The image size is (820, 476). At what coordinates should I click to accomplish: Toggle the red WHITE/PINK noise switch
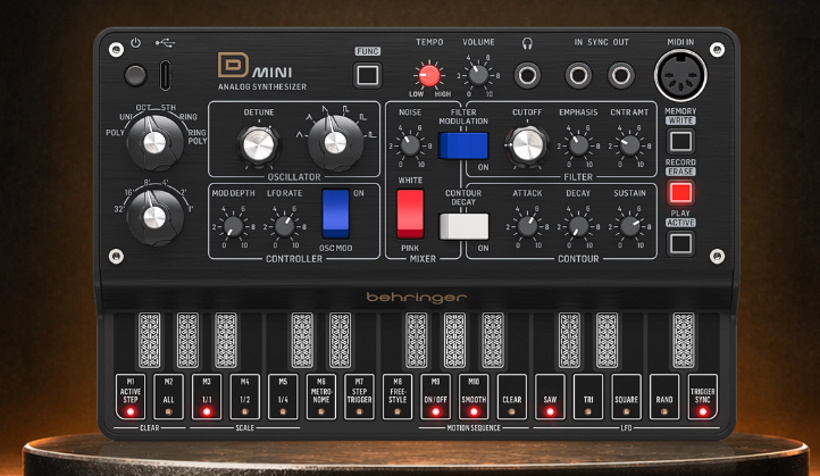click(x=411, y=214)
